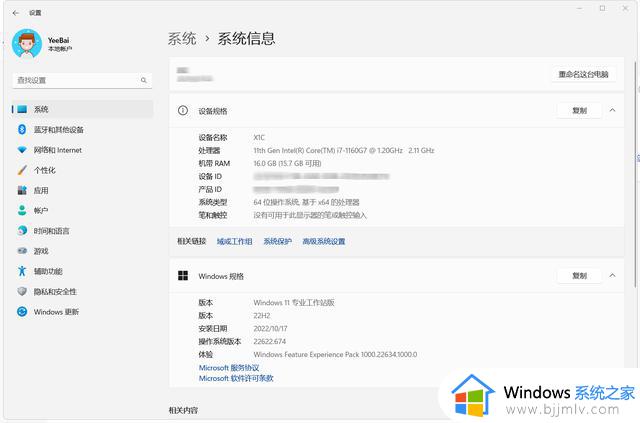This screenshot has height=423, width=640.
Task: Click the device name X1C value
Action: click(259, 138)
